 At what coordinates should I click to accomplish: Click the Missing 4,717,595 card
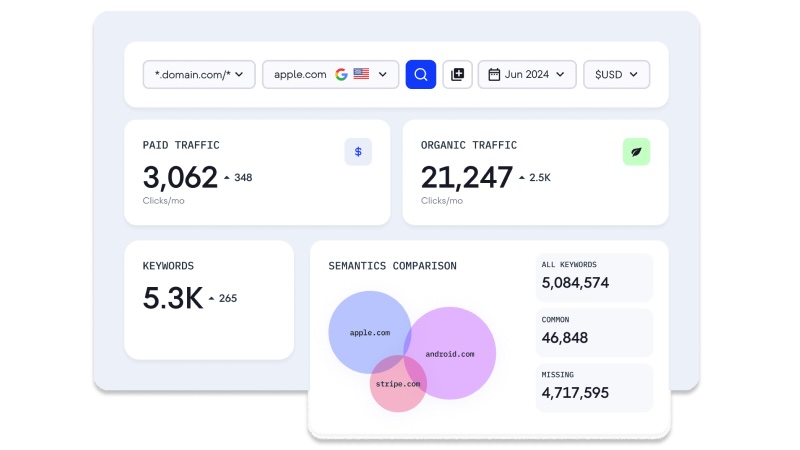pos(594,387)
